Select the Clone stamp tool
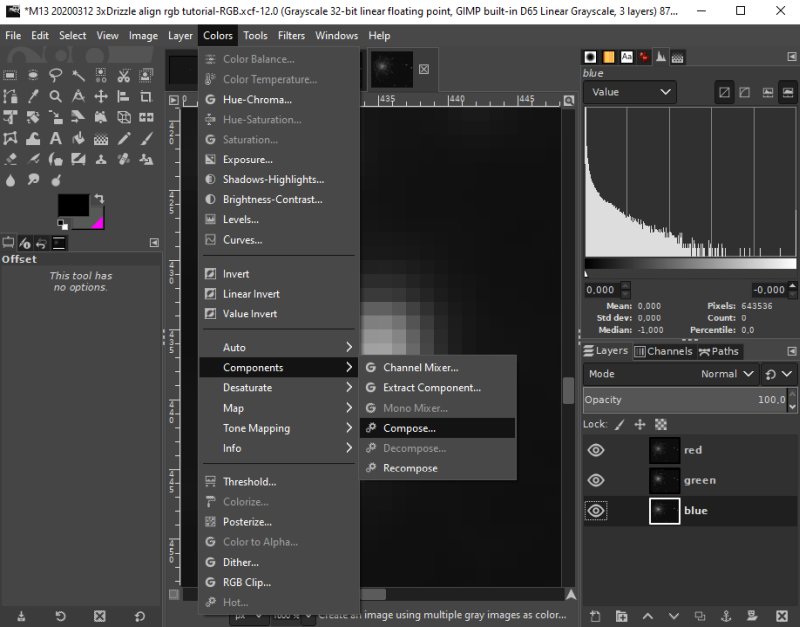 tap(101, 159)
